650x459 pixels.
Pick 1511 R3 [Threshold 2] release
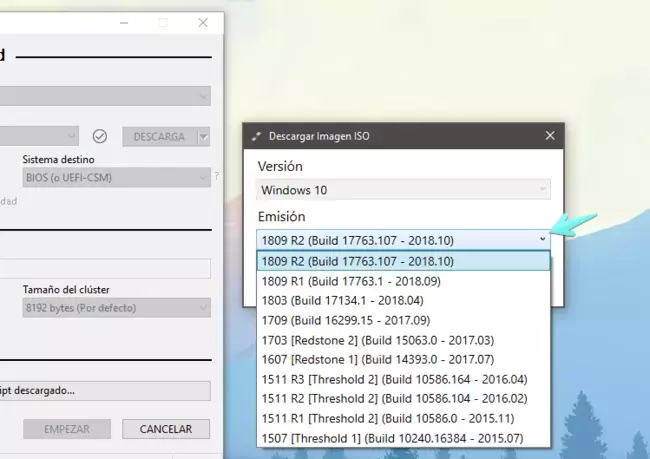click(403, 378)
